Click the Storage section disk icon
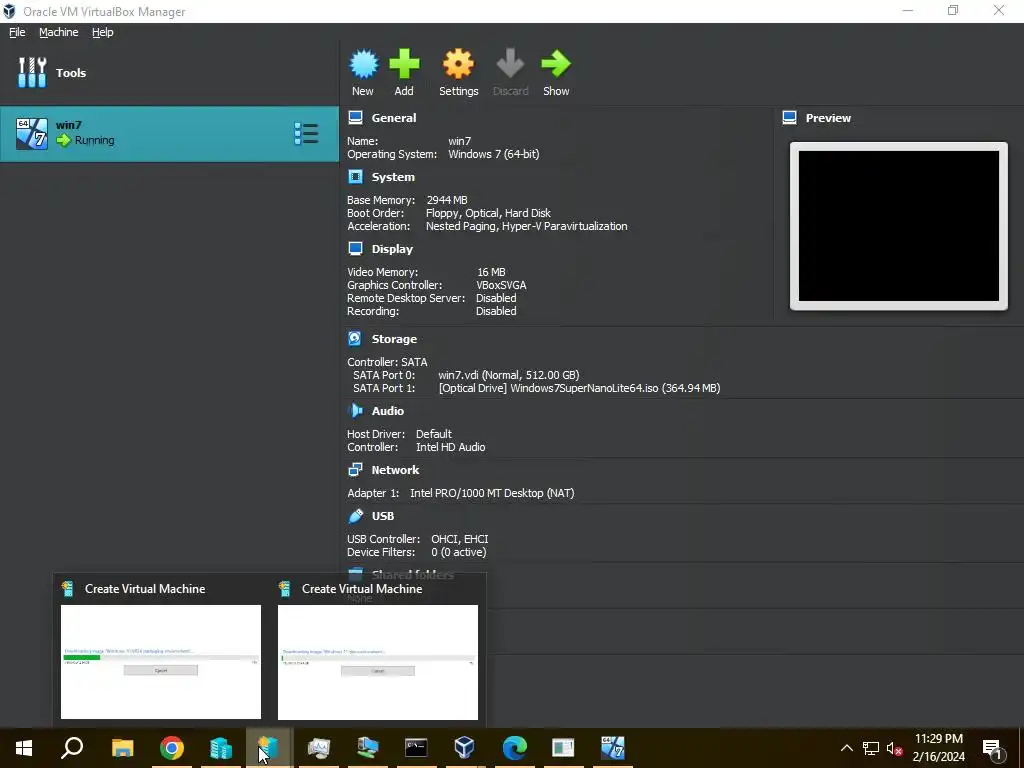 coord(355,338)
